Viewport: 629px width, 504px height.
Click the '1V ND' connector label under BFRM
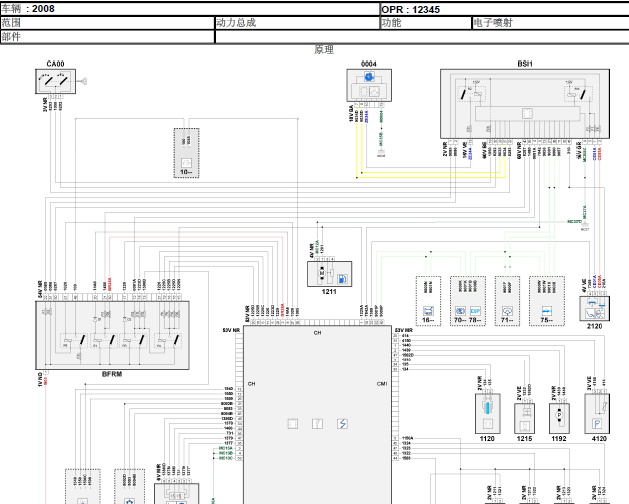point(40,379)
